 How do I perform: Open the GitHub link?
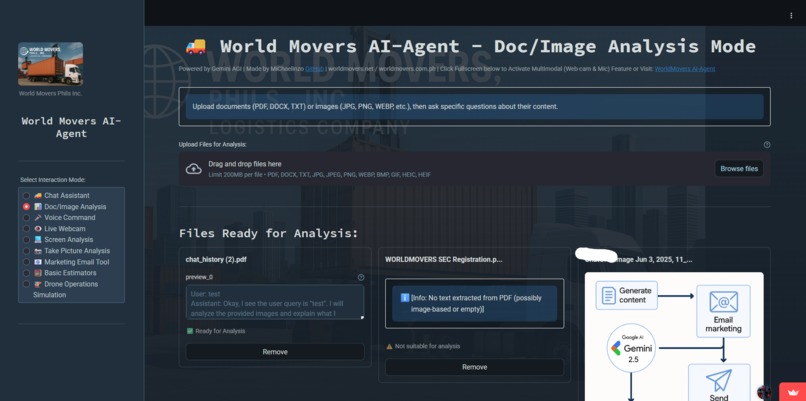(314, 69)
